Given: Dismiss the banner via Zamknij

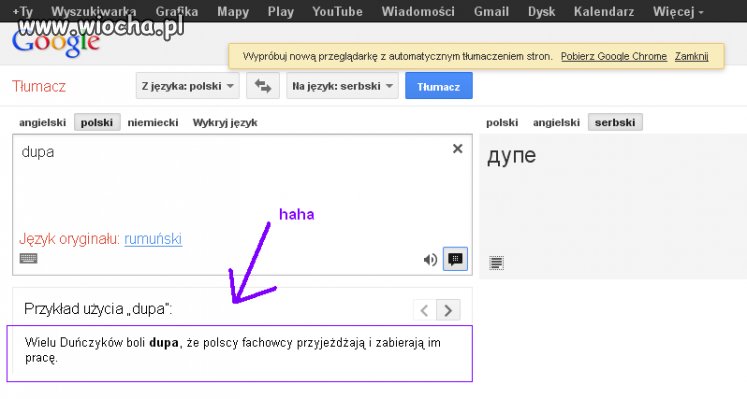Looking at the screenshot, I should [691, 56].
